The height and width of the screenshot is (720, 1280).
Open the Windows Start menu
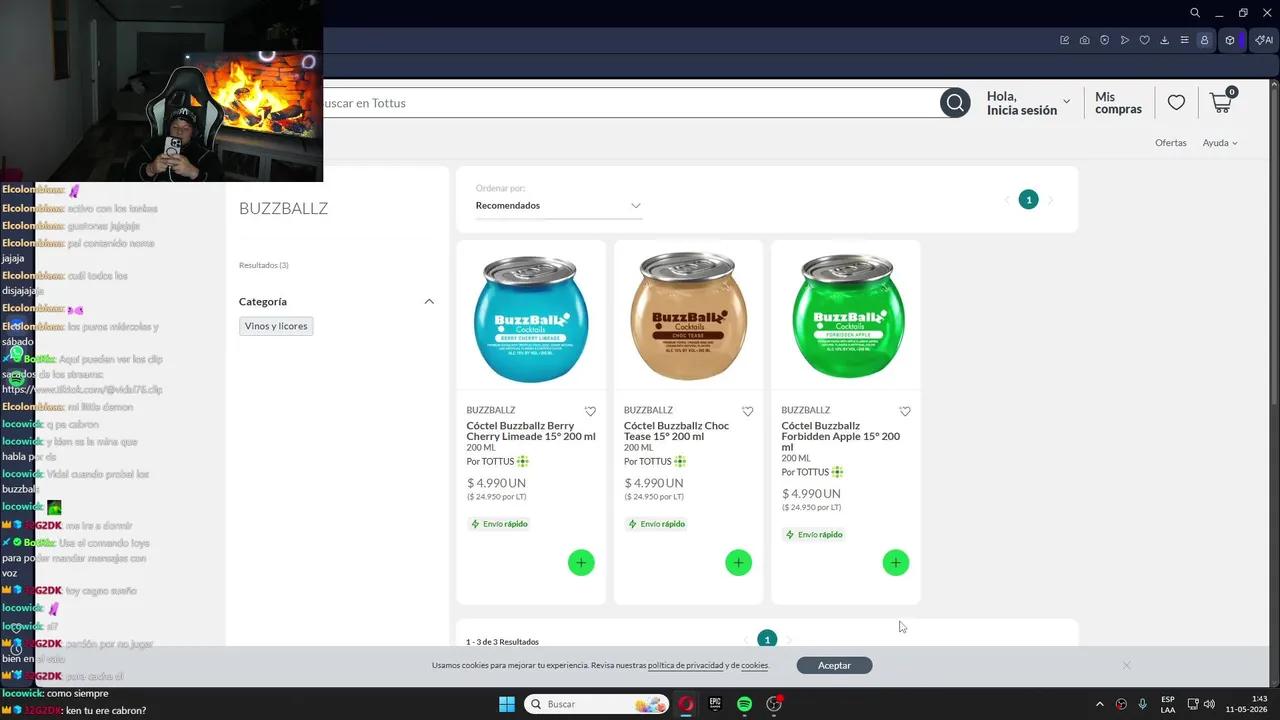(x=507, y=704)
